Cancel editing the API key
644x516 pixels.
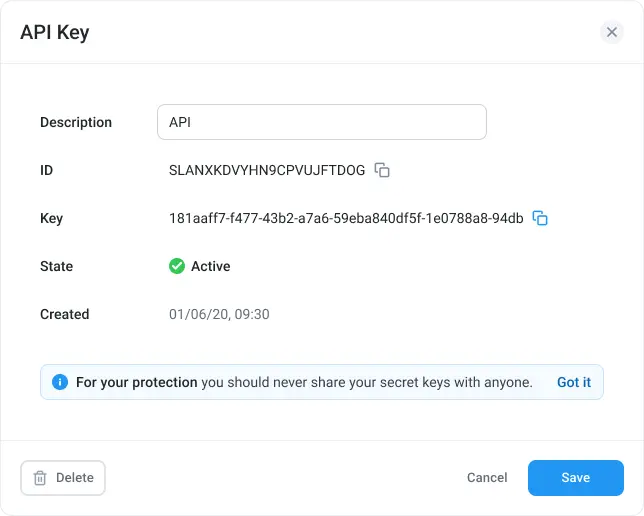point(487,477)
